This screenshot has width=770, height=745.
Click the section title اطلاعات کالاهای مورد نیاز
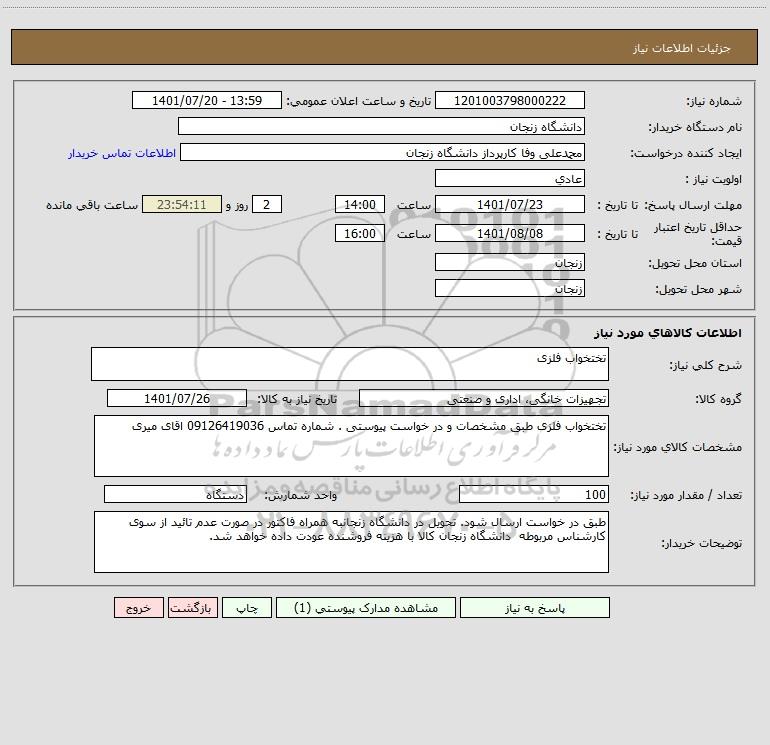(x=668, y=333)
